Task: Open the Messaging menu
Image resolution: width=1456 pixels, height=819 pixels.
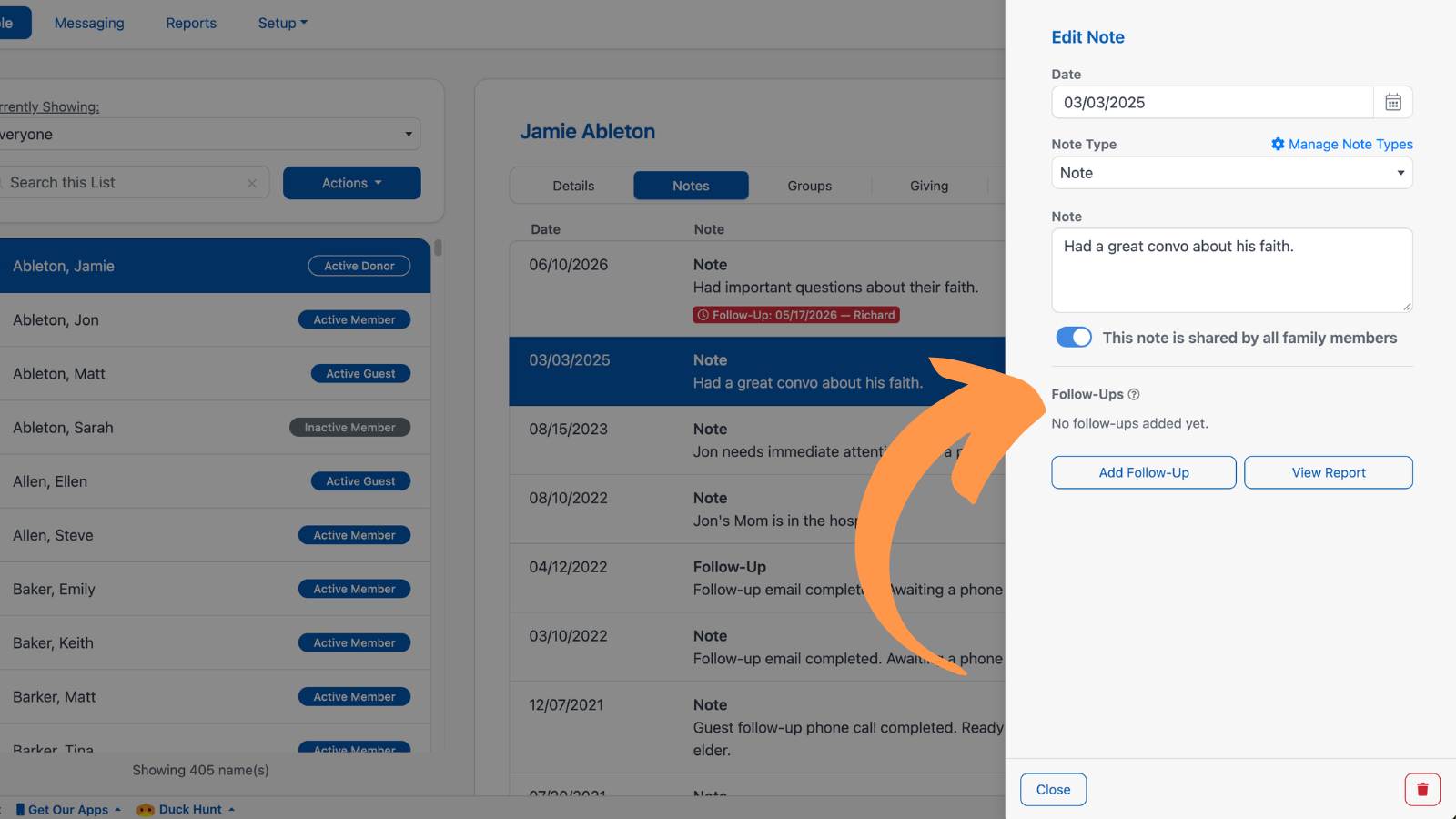Action: [x=89, y=23]
